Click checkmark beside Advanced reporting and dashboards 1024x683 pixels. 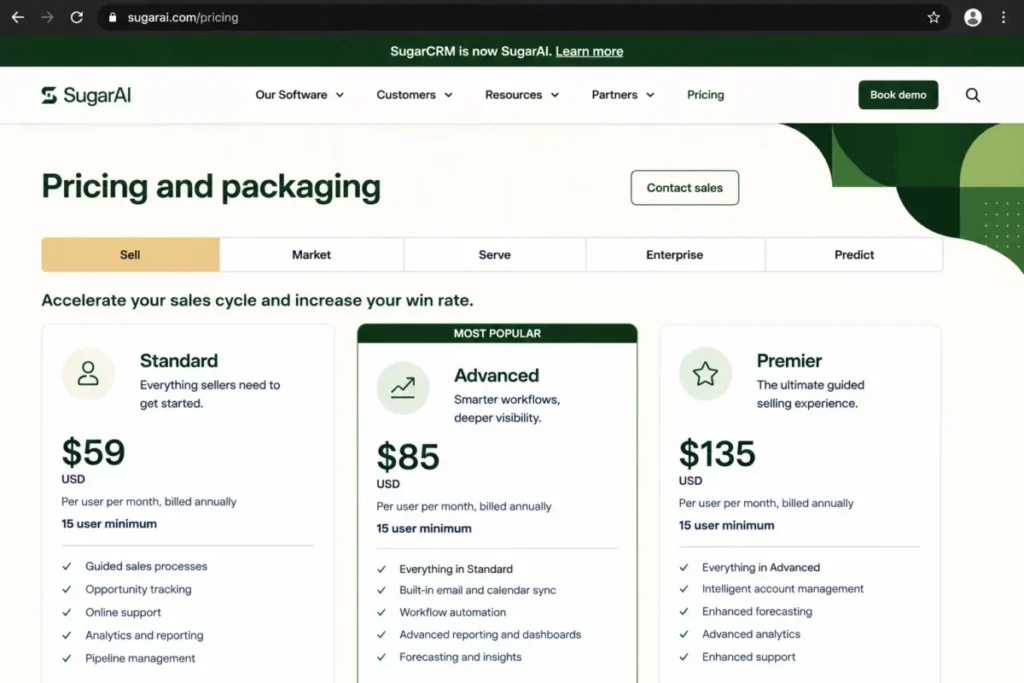(x=381, y=635)
